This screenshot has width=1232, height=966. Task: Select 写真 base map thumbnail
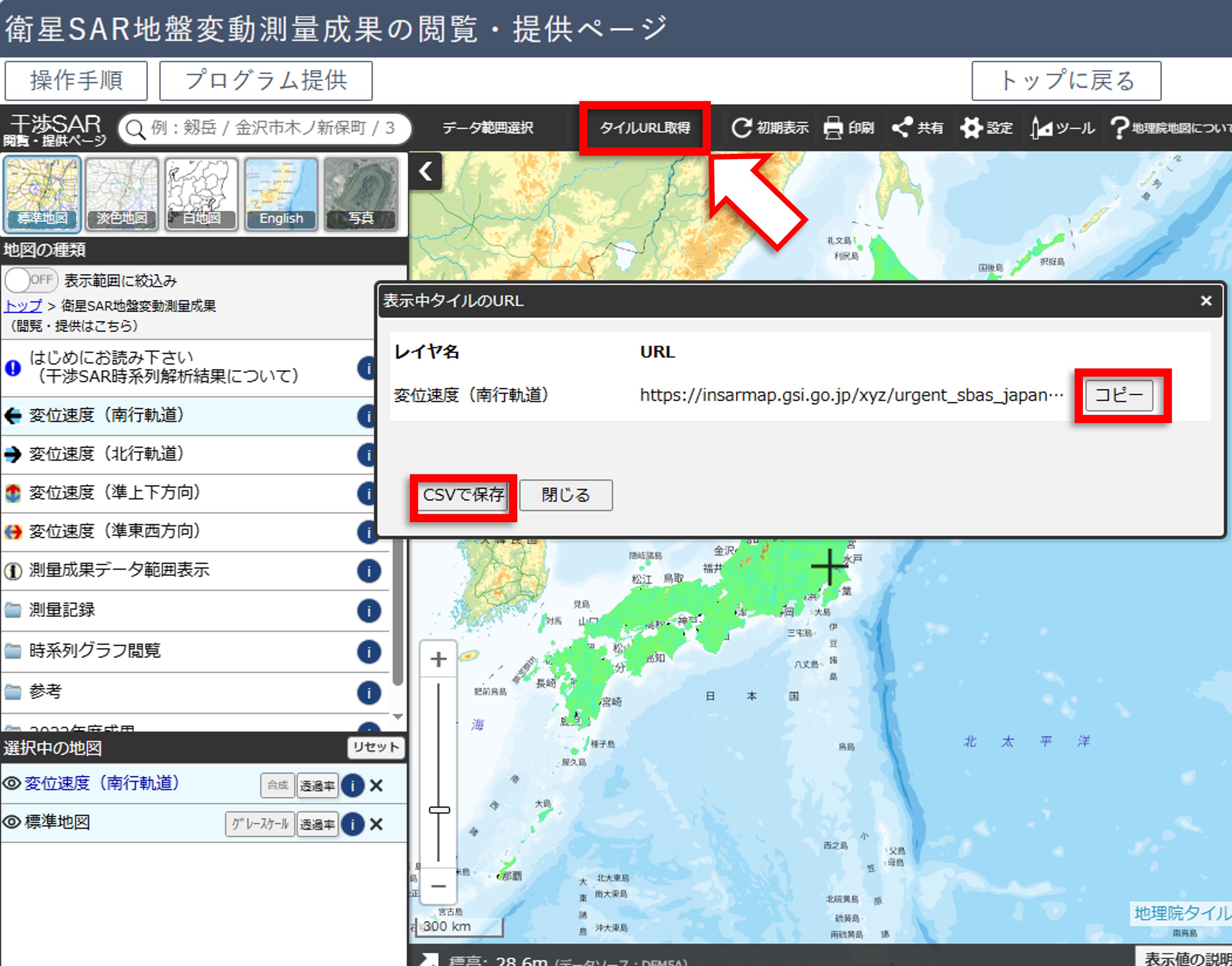point(361,194)
